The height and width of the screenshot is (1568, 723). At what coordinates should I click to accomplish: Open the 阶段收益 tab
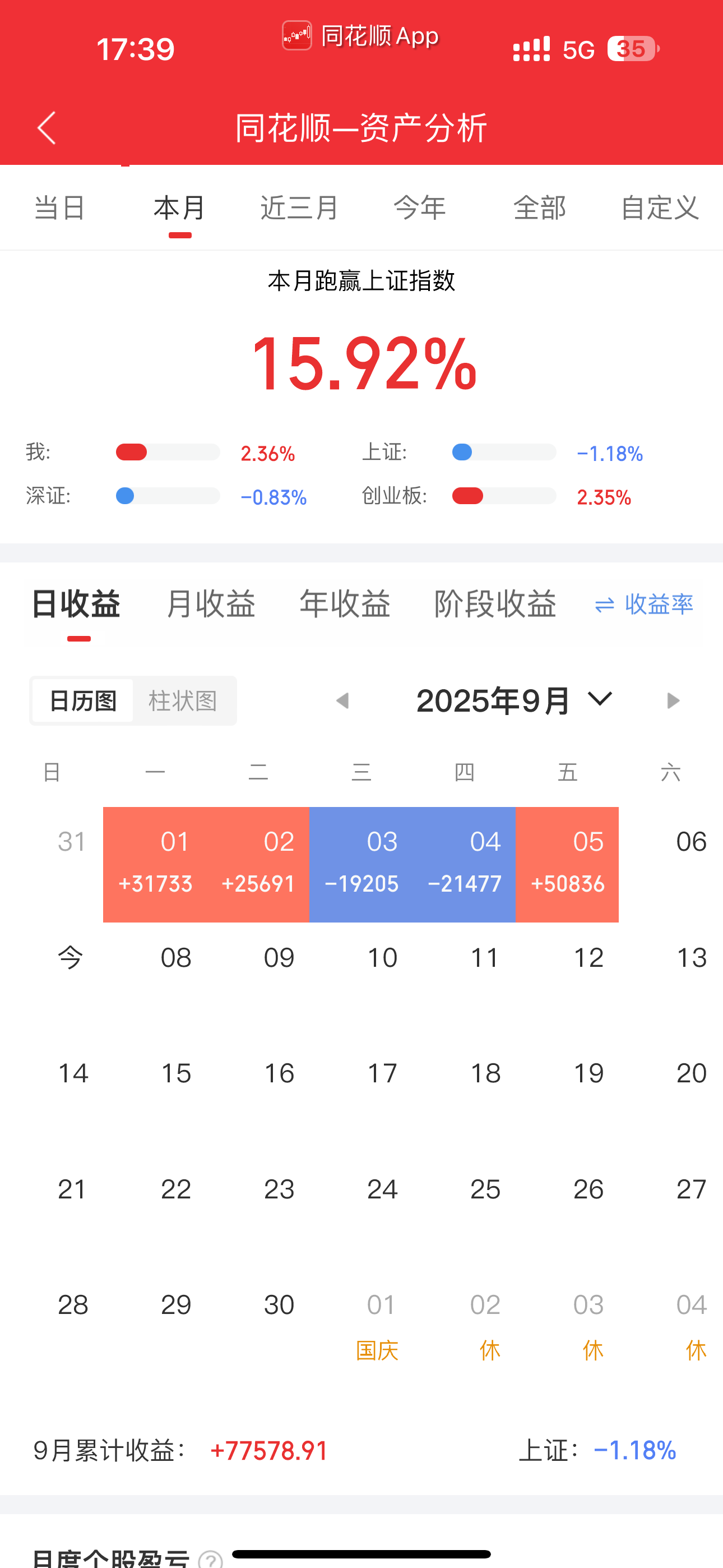pyautogui.click(x=495, y=605)
